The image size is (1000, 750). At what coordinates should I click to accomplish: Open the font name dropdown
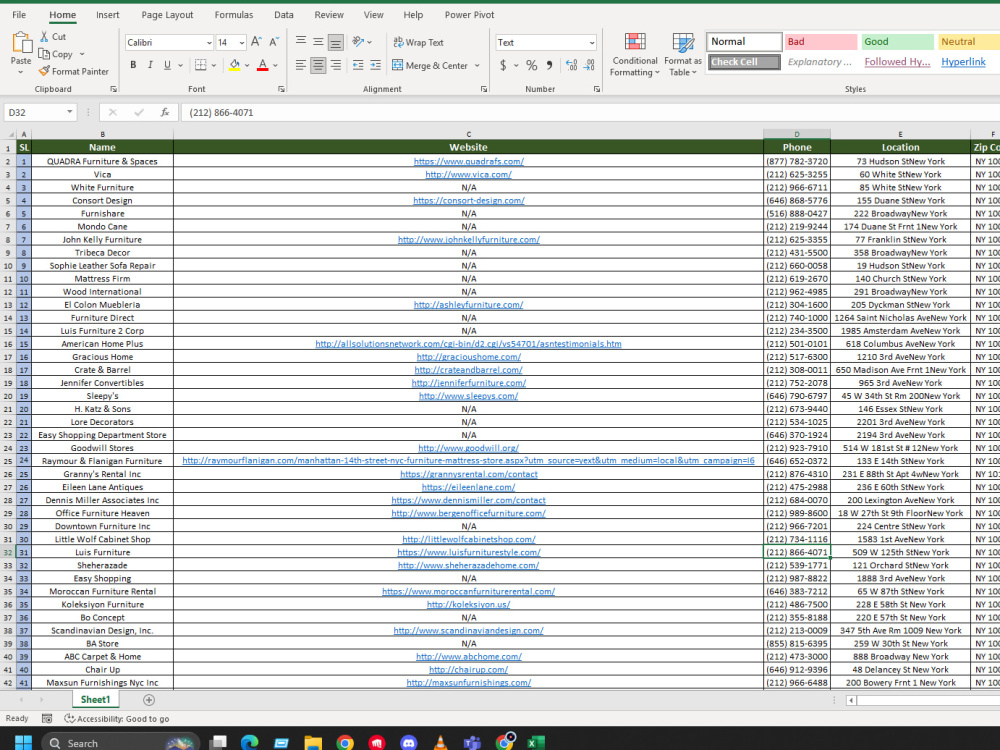pyautogui.click(x=209, y=43)
